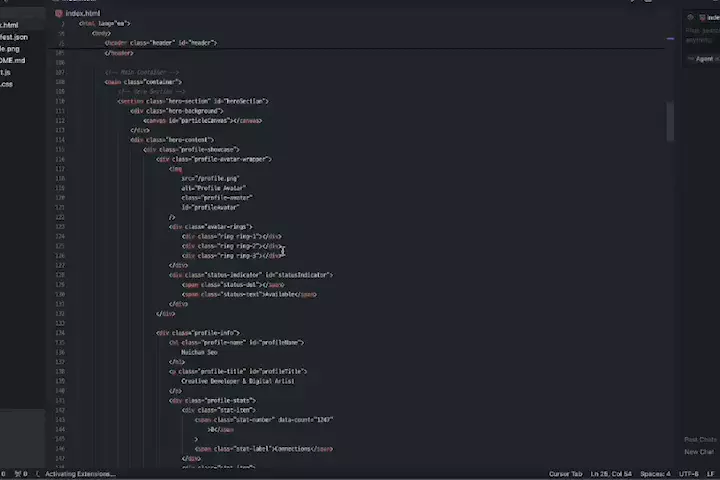Click the src="/profile.png" attribute line
This screenshot has height=480, width=720.
210,178
